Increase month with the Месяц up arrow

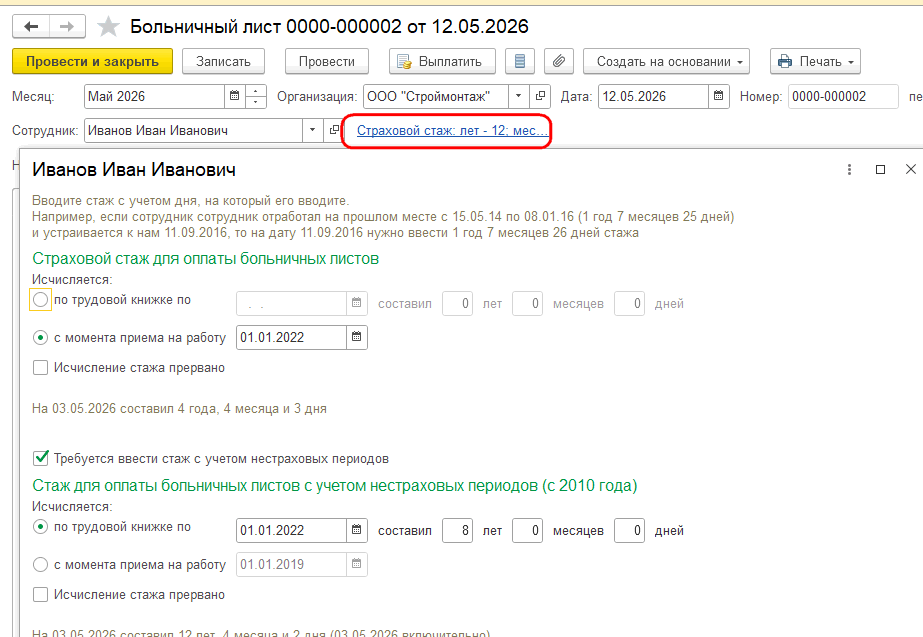[255, 91]
